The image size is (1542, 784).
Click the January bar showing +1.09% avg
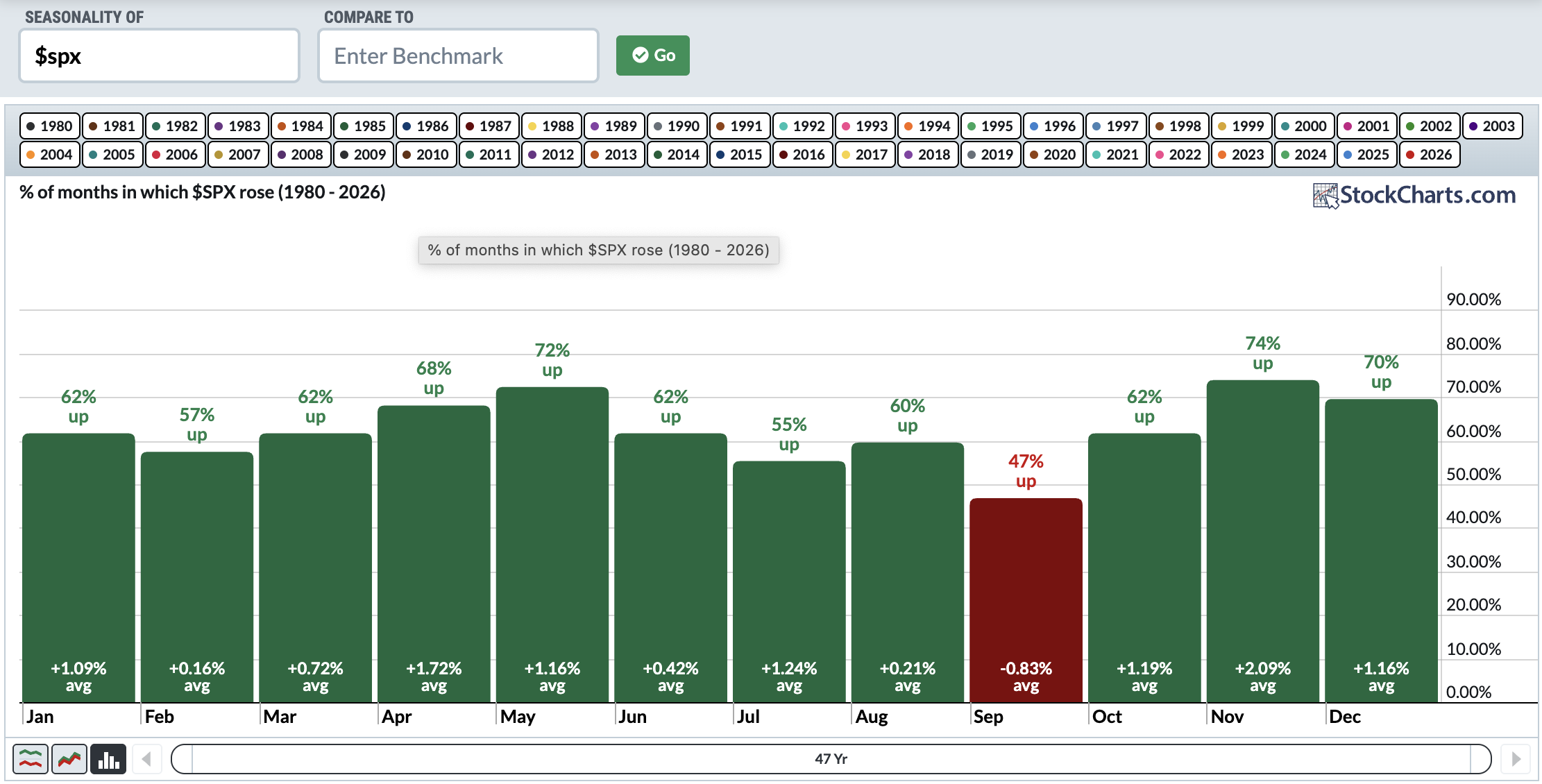point(78,568)
